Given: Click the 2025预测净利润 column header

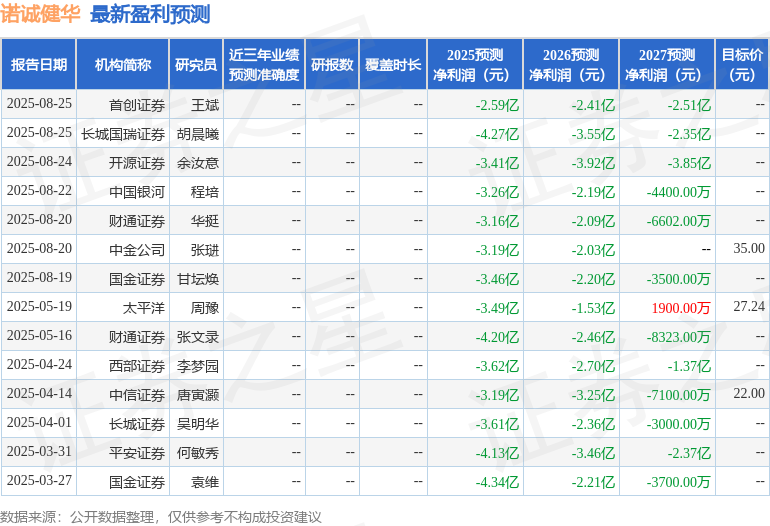Looking at the screenshot, I should 475,64.
